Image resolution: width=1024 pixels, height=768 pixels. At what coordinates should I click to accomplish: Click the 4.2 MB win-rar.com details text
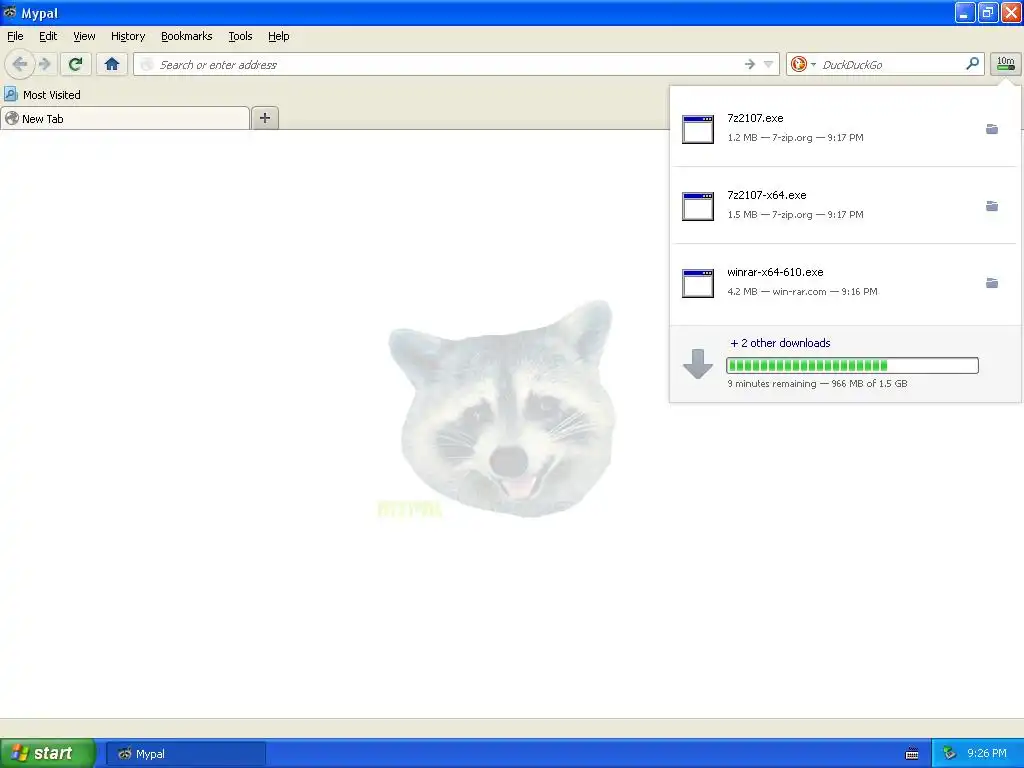802,292
